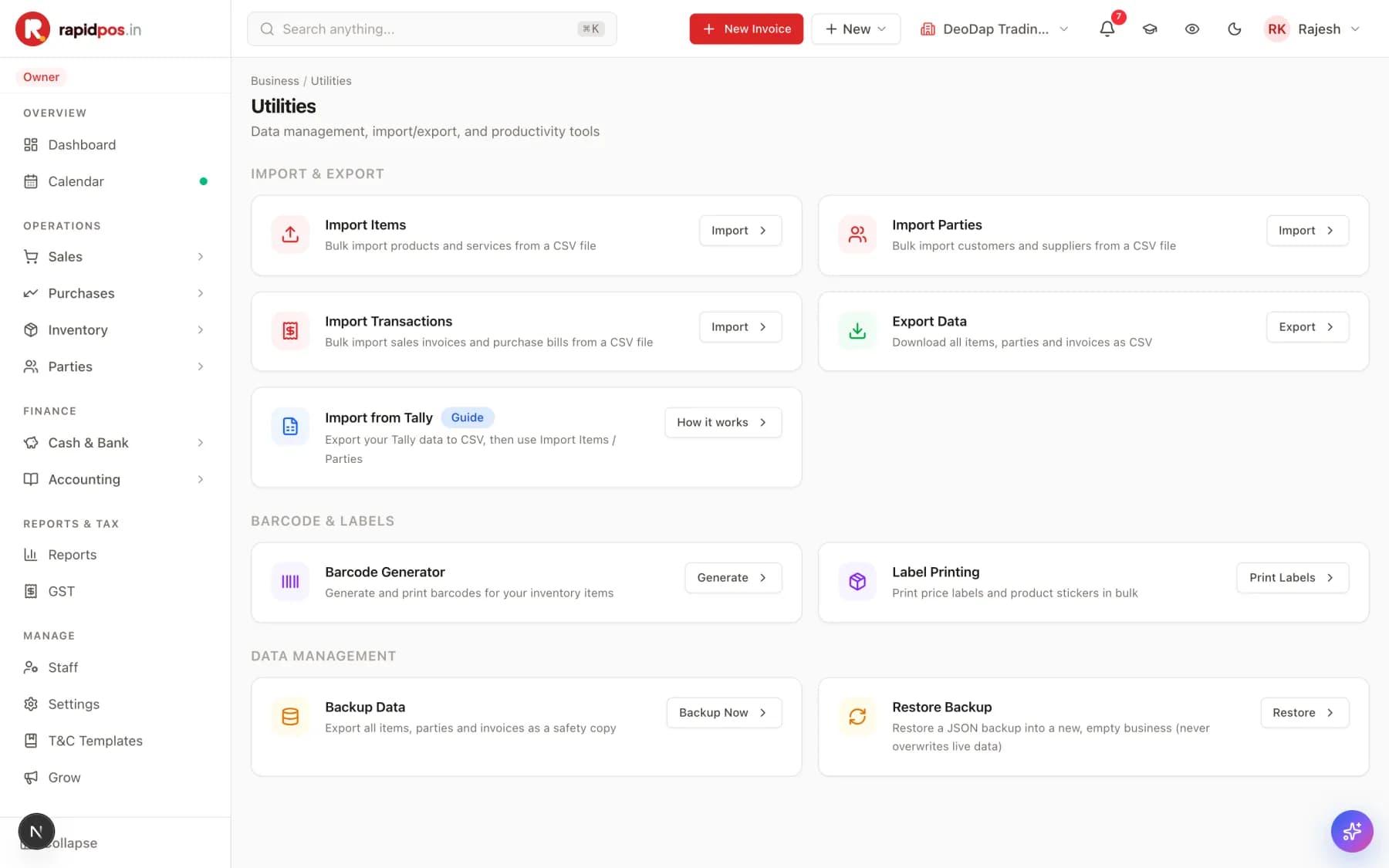Focus the Search anything field

click(x=432, y=29)
